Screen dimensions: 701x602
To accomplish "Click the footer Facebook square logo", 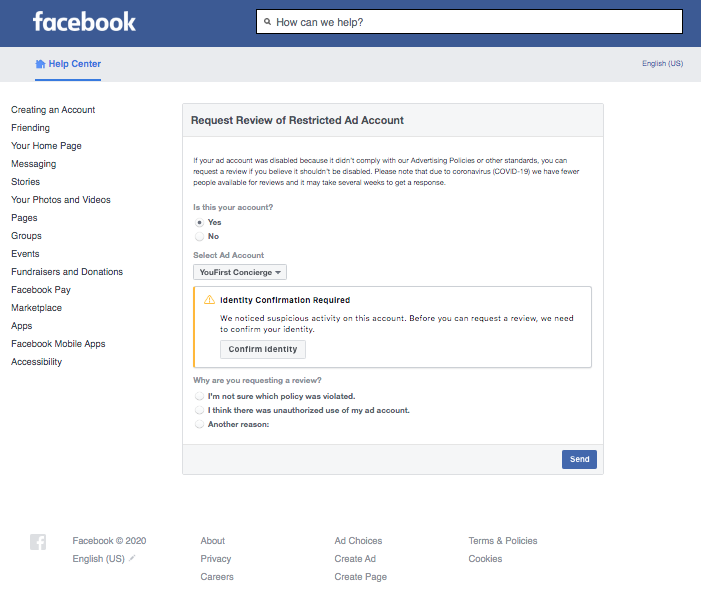I will coord(38,542).
